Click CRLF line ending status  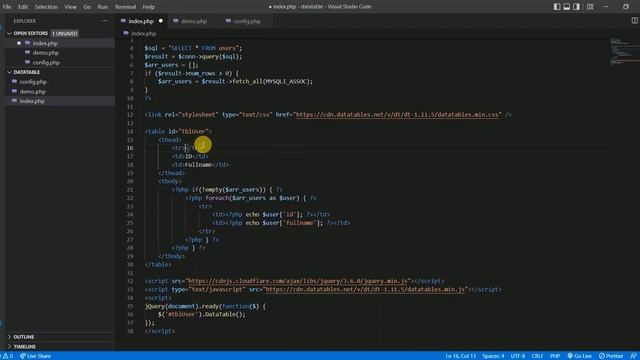tap(537, 356)
